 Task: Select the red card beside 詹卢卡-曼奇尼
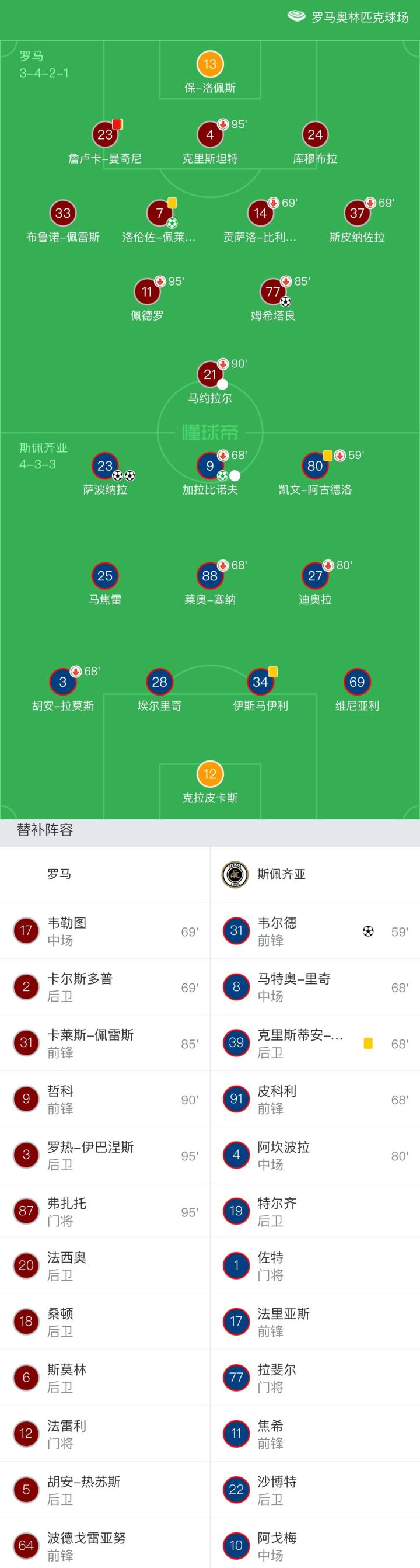pos(117,124)
